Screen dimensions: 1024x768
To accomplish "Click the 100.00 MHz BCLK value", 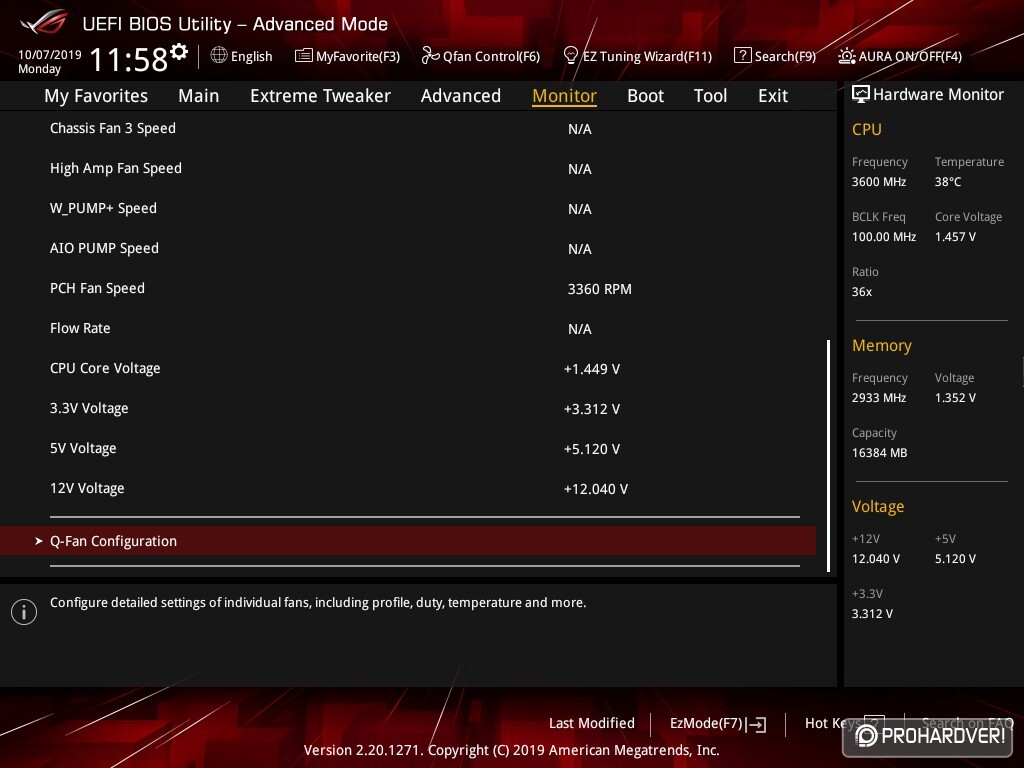I will pos(884,236).
